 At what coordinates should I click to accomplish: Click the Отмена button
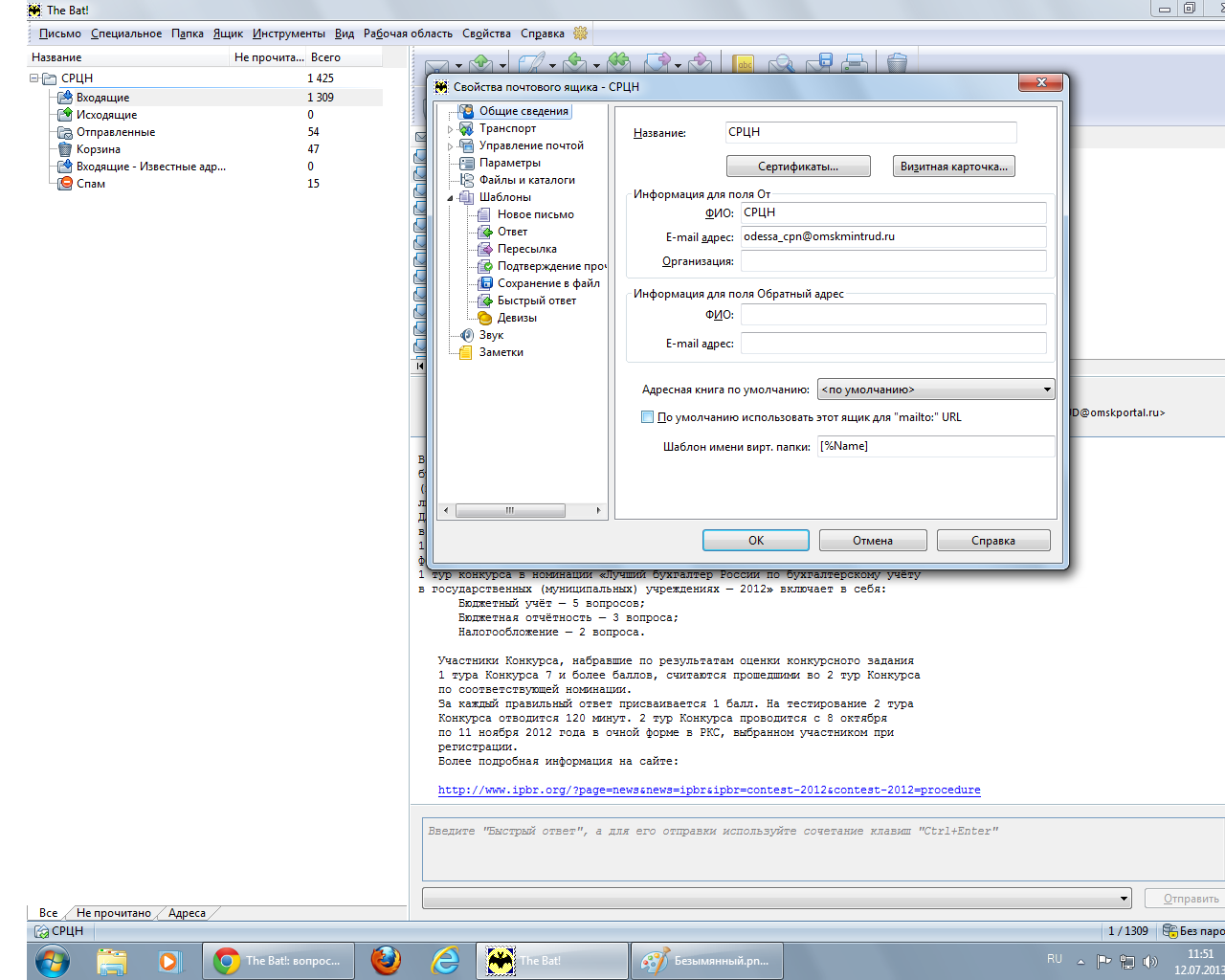pyautogui.click(x=873, y=541)
